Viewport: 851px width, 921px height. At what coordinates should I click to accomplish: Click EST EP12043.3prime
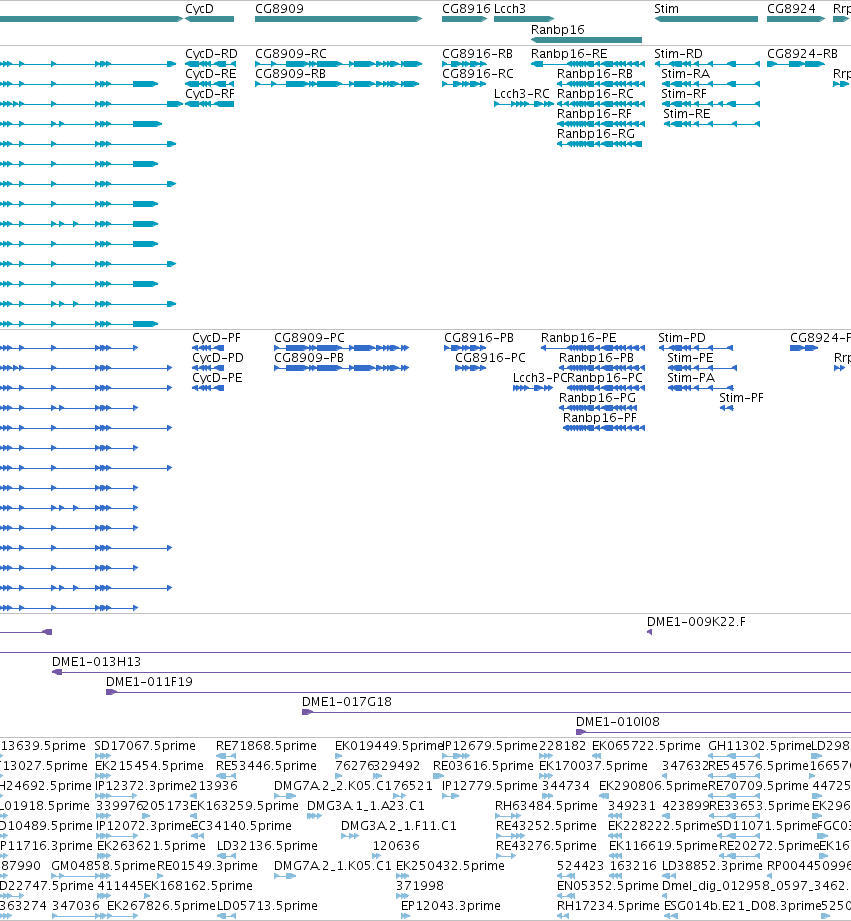pyautogui.click(x=405, y=916)
